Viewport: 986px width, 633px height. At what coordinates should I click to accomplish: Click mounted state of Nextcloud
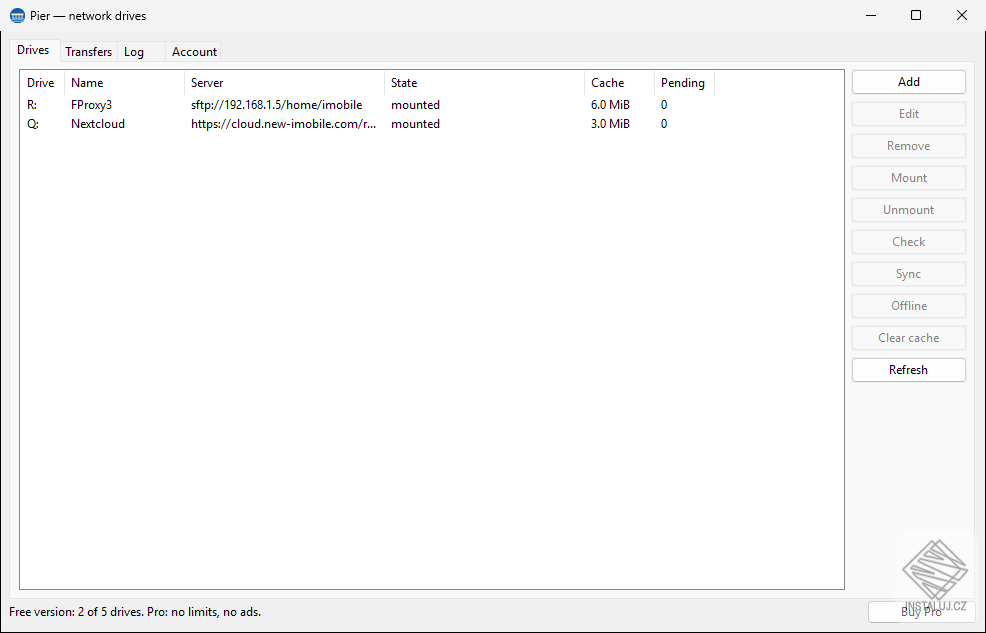click(x=415, y=124)
